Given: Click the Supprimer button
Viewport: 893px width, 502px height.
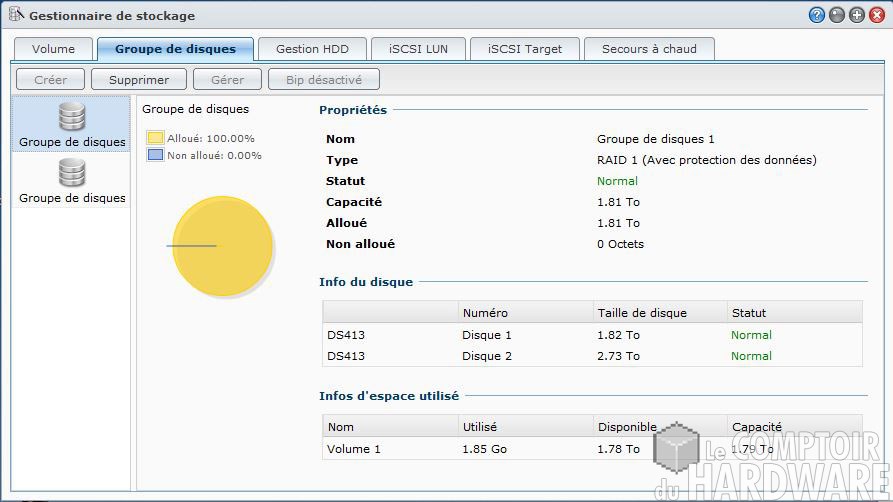Looking at the screenshot, I should 139,80.
